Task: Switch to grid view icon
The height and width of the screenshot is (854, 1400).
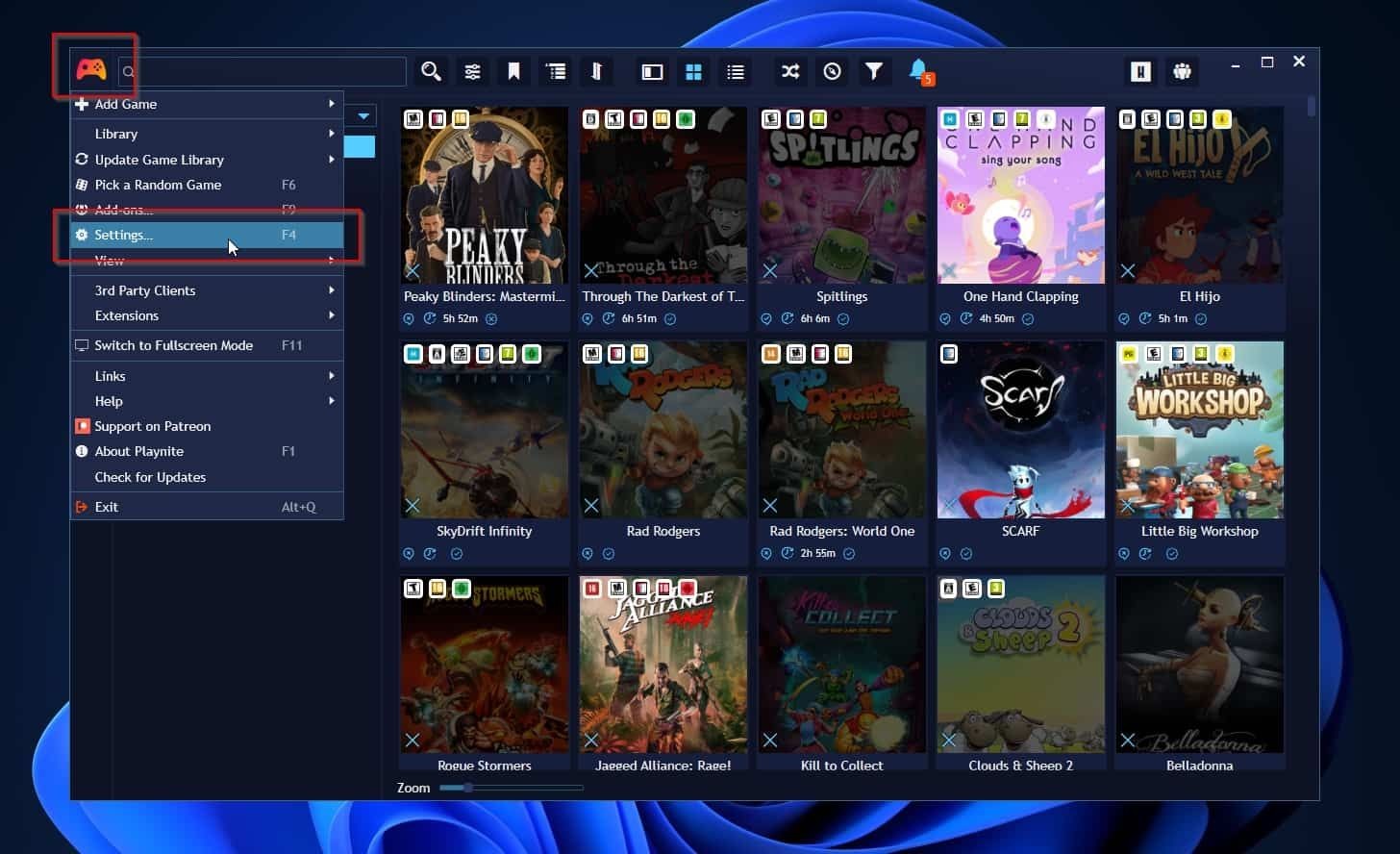Action: point(693,72)
